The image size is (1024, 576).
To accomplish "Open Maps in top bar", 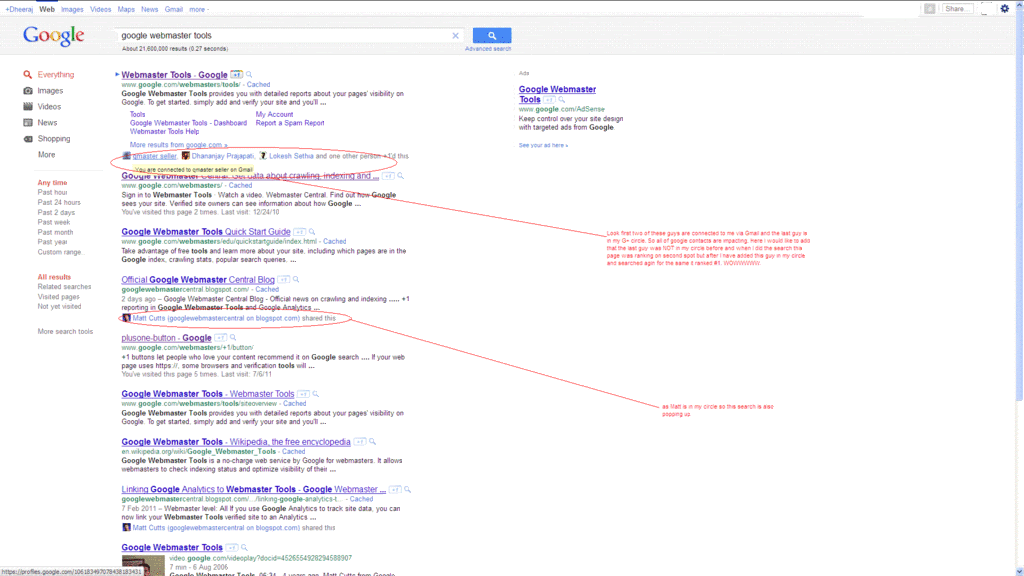I will pyautogui.click(x=126, y=9).
